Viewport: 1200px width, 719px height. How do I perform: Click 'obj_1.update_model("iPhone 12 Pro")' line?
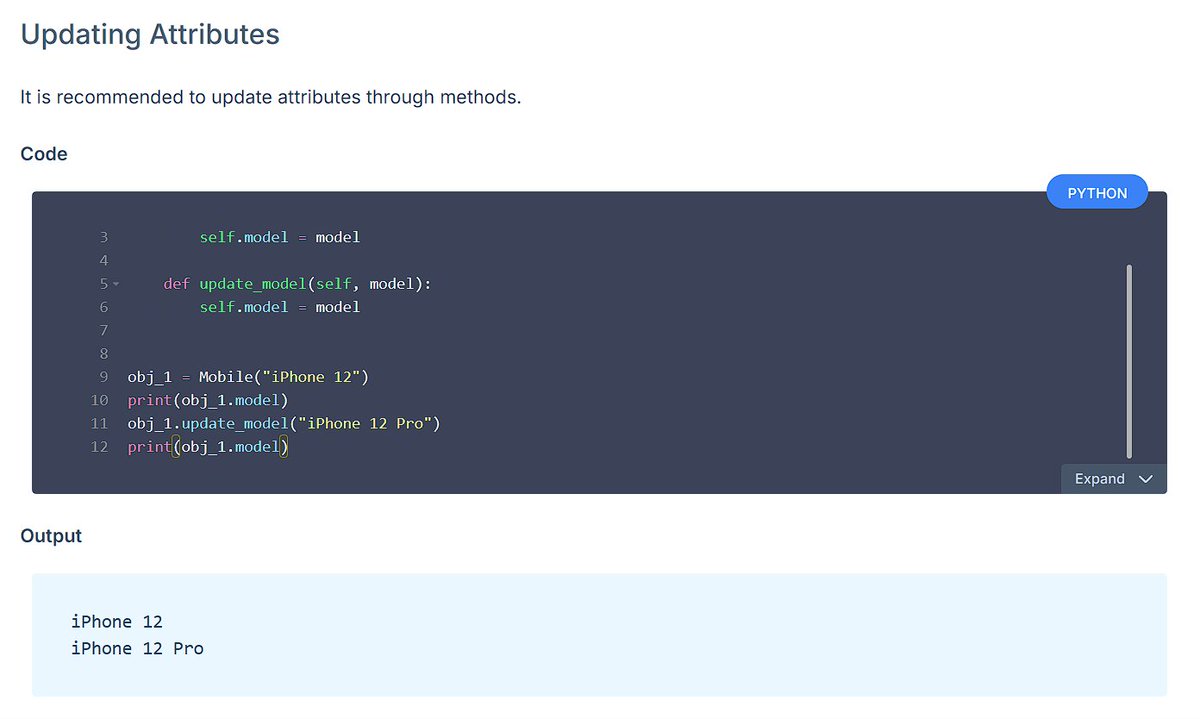(284, 423)
